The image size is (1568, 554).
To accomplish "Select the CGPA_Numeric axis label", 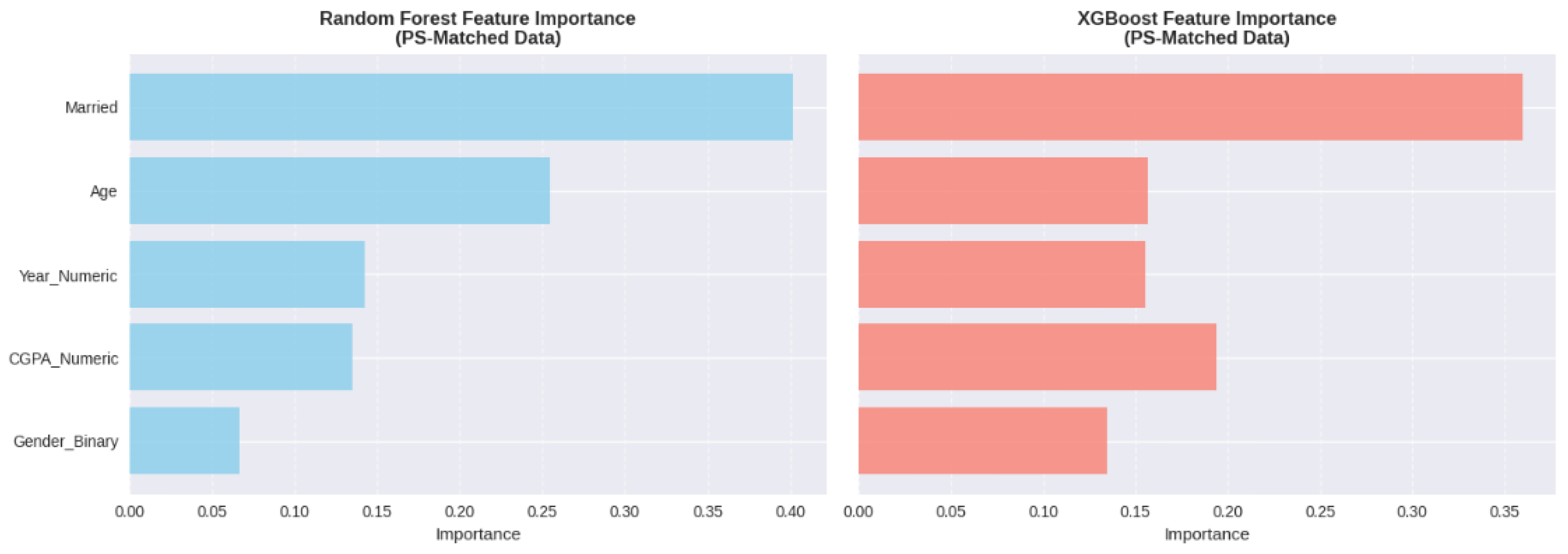I will pos(63,358).
